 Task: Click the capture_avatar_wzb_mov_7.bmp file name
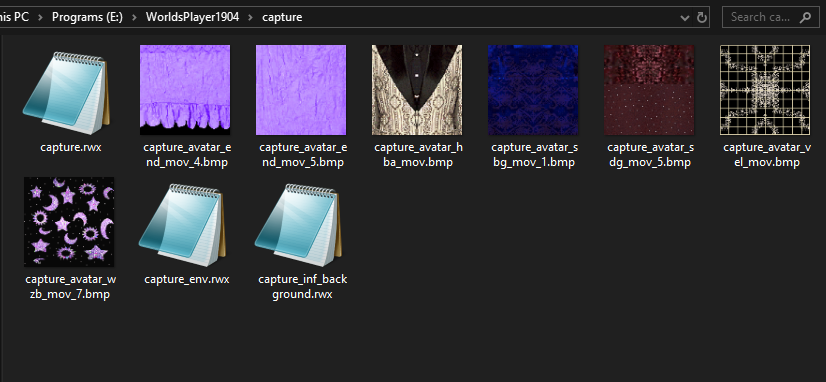(x=71, y=287)
